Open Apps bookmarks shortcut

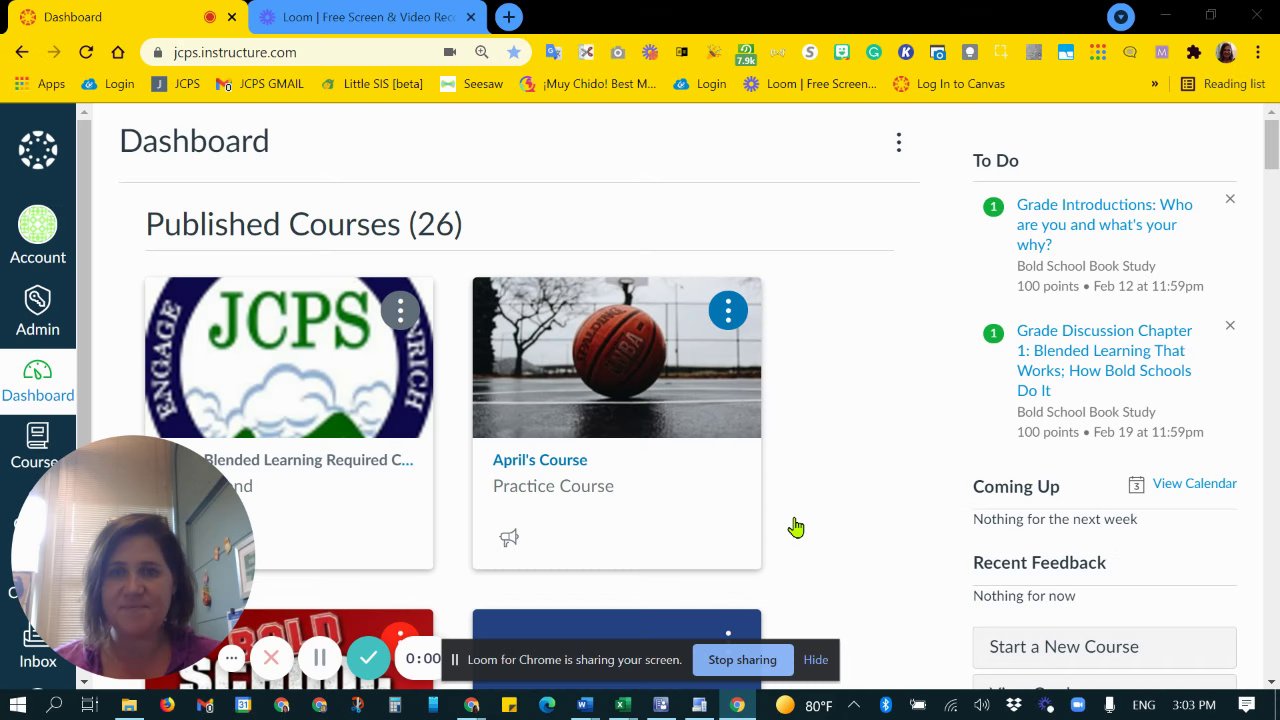point(40,84)
